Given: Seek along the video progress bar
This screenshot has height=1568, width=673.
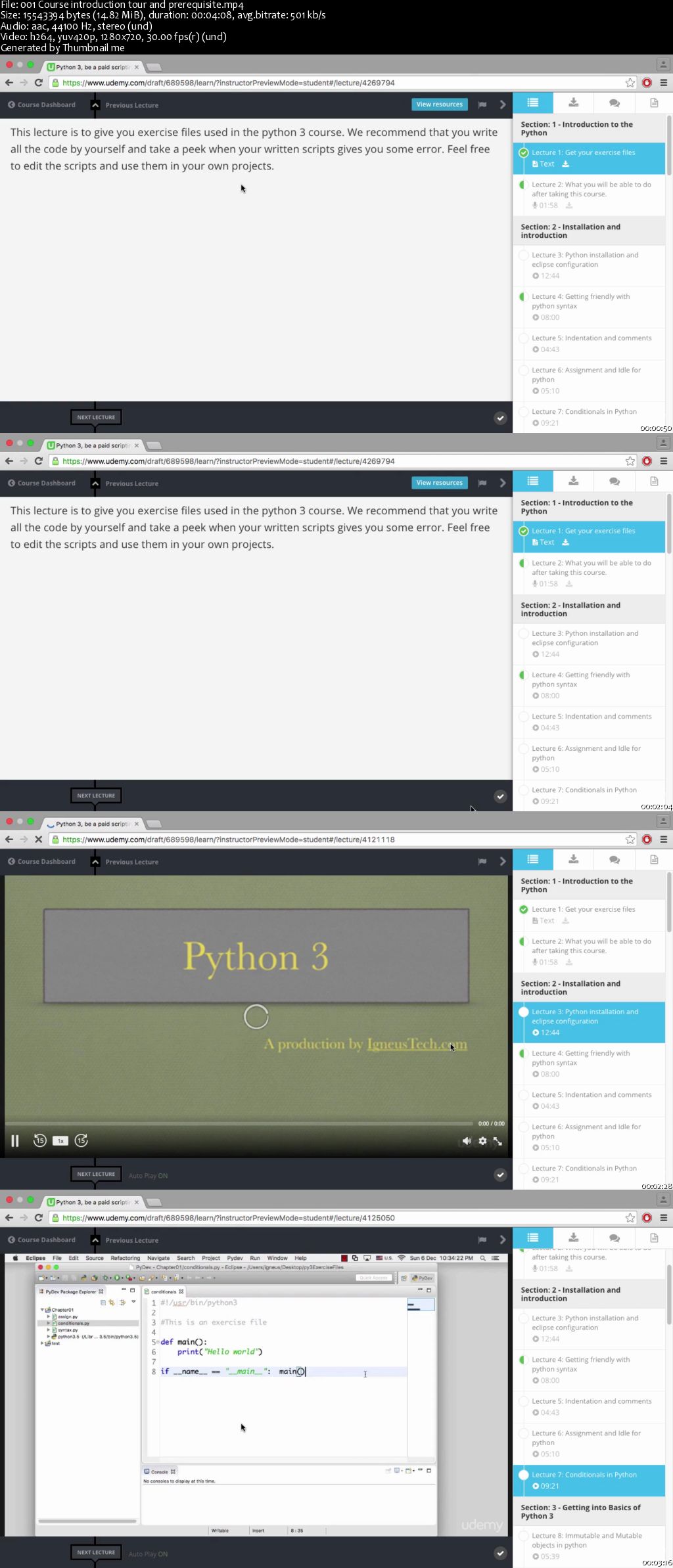Looking at the screenshot, I should (239, 1123).
